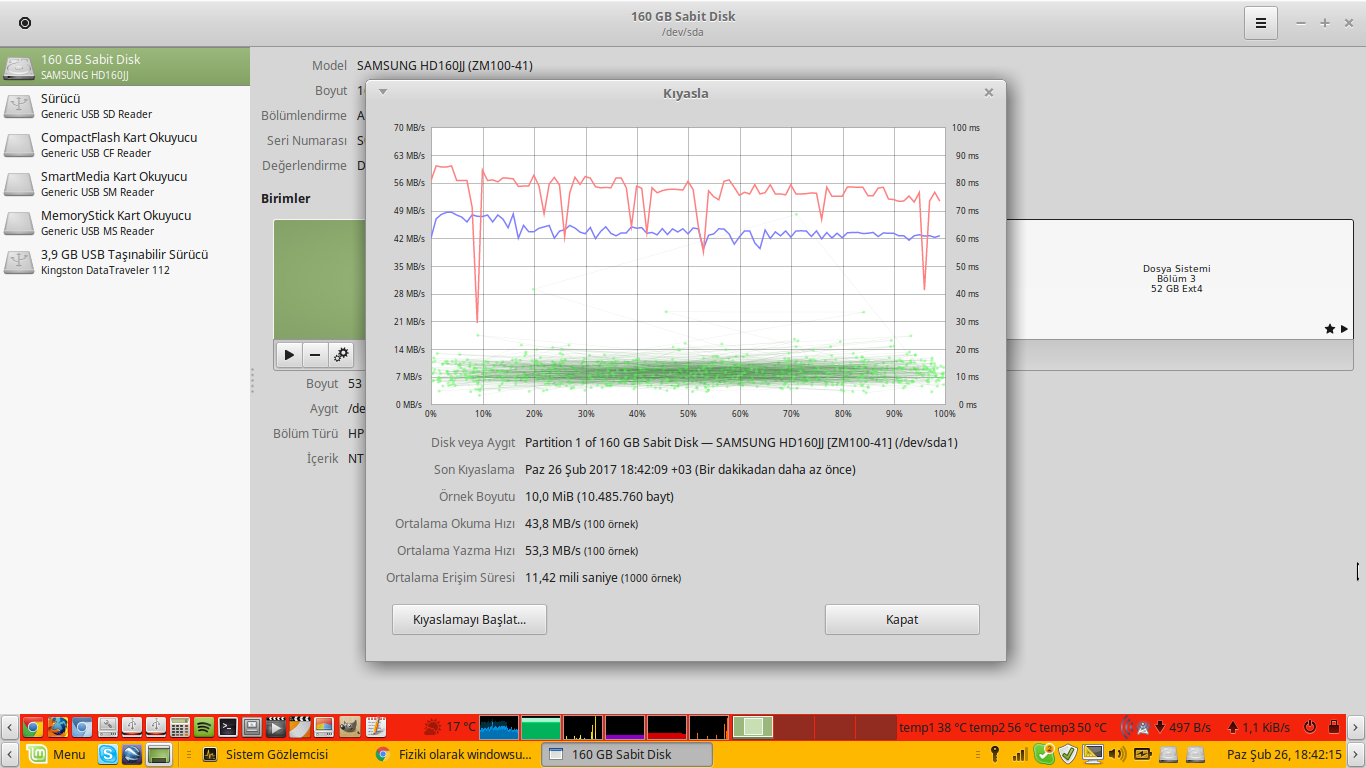This screenshot has width=1366, height=768.
Task: Open the network signal strength tray icon
Action: [1019, 754]
